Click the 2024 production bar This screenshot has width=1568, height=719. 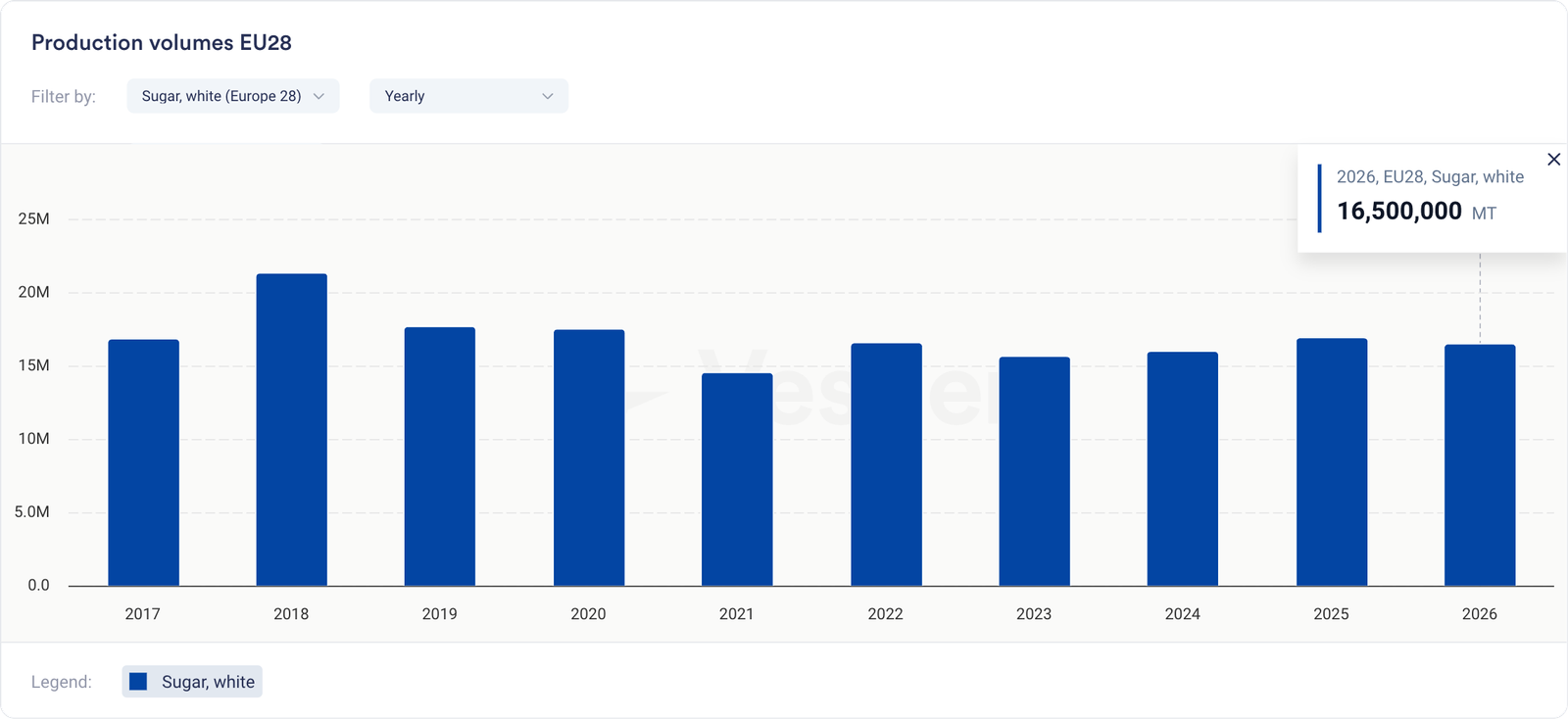[1183, 468]
